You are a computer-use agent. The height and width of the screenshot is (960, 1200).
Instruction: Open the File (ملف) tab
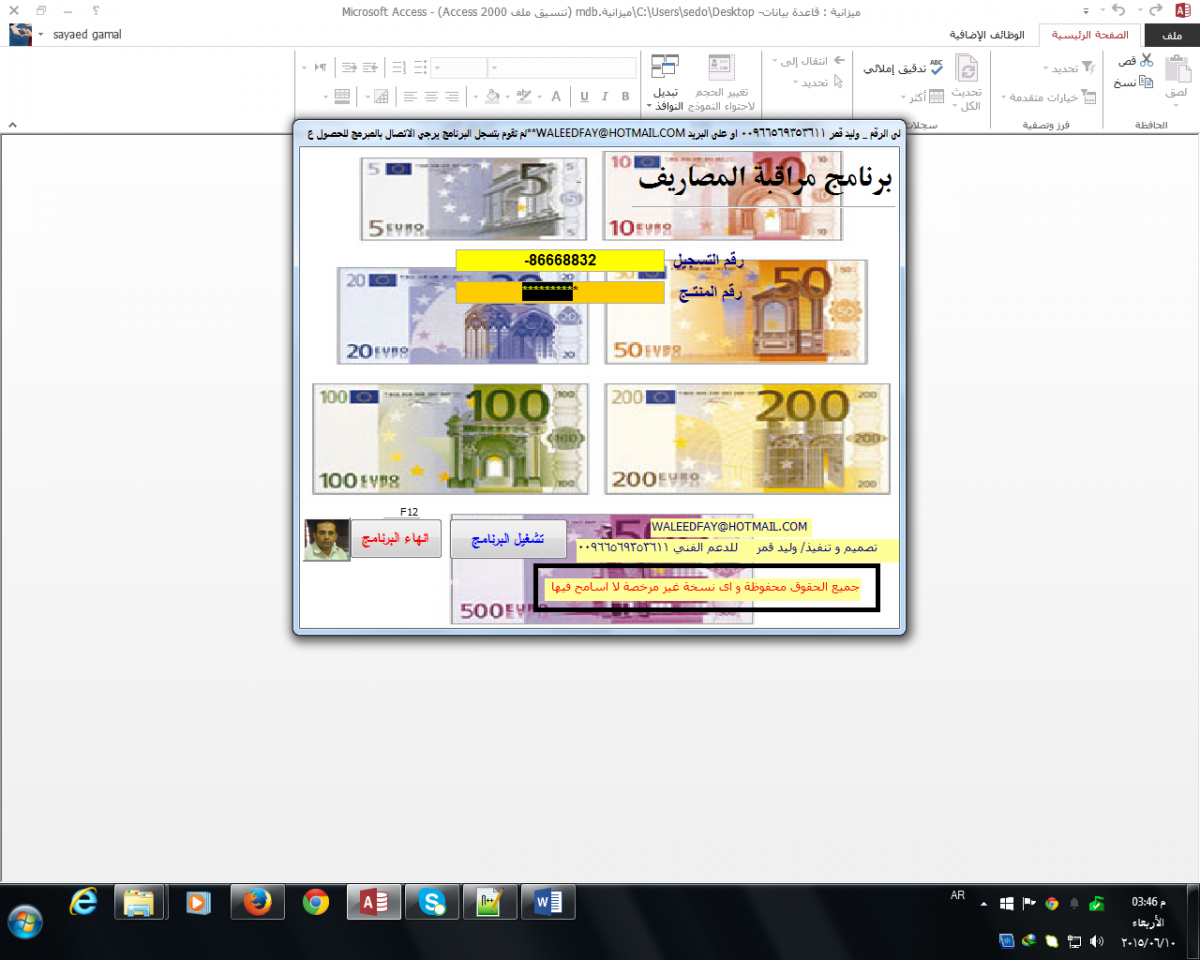1171,34
